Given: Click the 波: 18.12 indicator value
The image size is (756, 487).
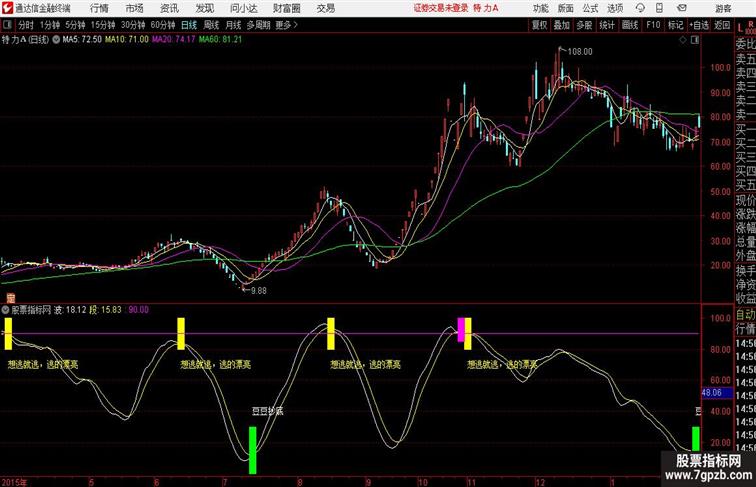Looking at the screenshot, I should click(x=70, y=310).
